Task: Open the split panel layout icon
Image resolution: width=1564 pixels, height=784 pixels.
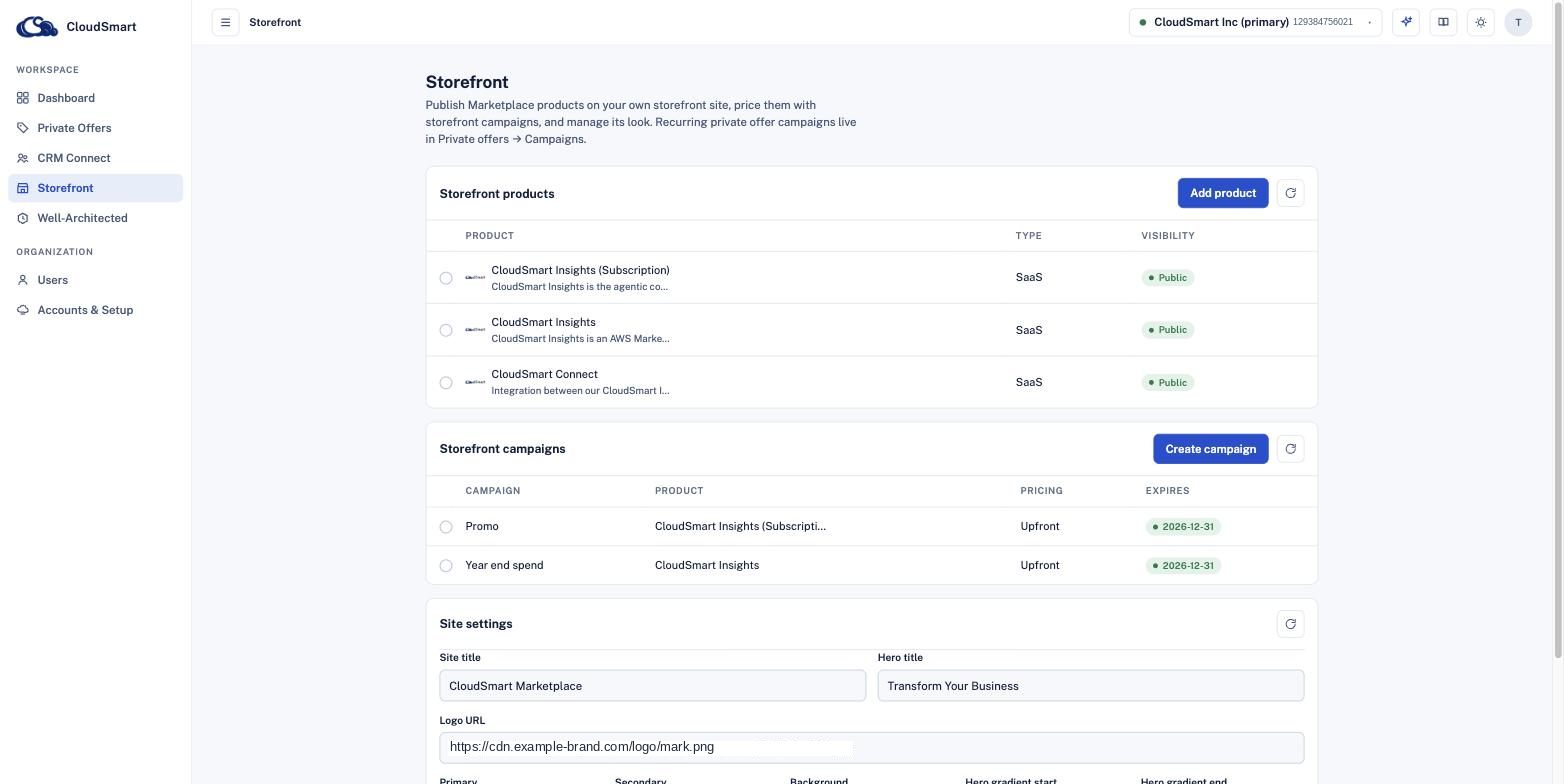Action: (x=1443, y=22)
